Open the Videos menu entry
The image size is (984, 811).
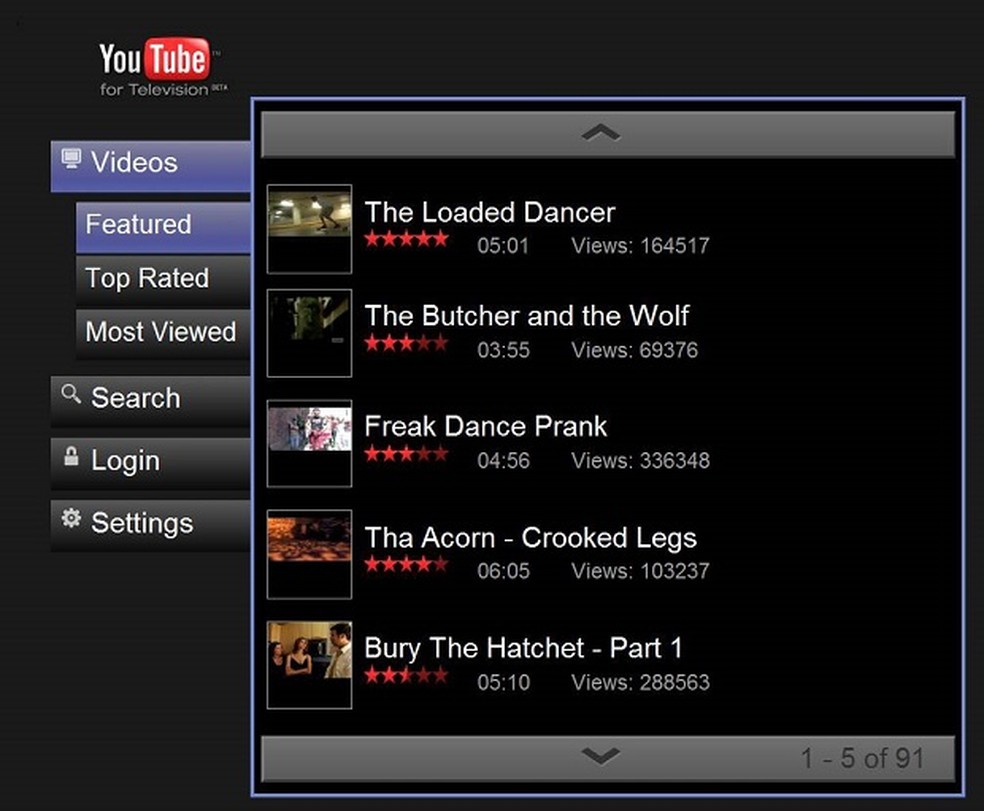pos(134,162)
